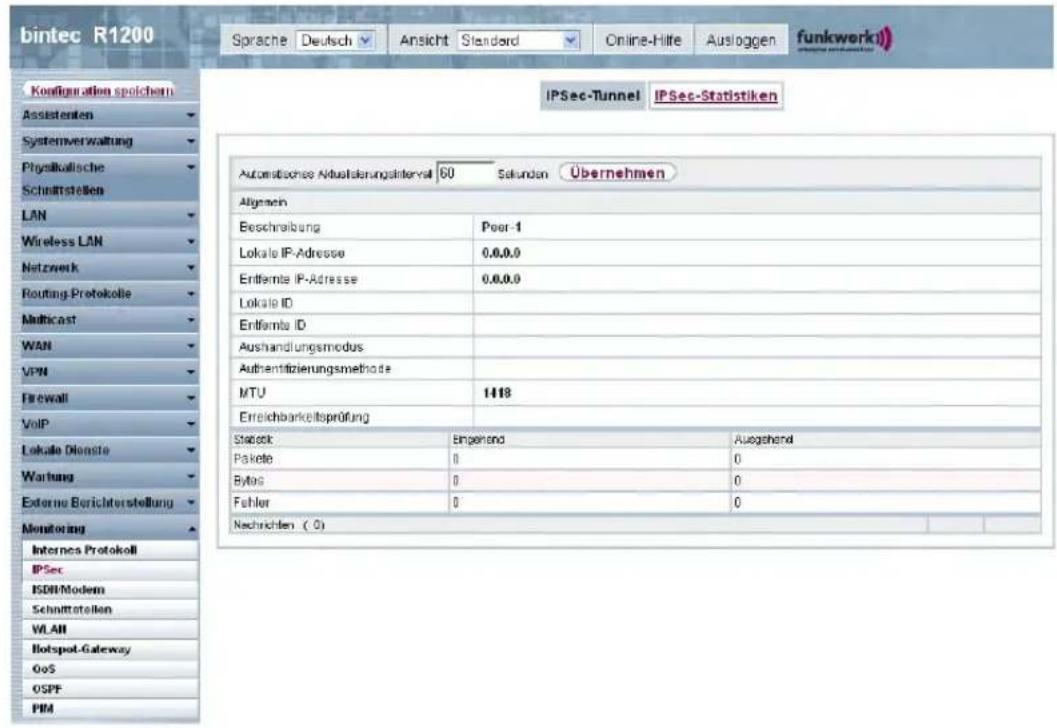Open PIM monitoring page
Image resolution: width=1057 pixels, height=728 pixels.
111,708
